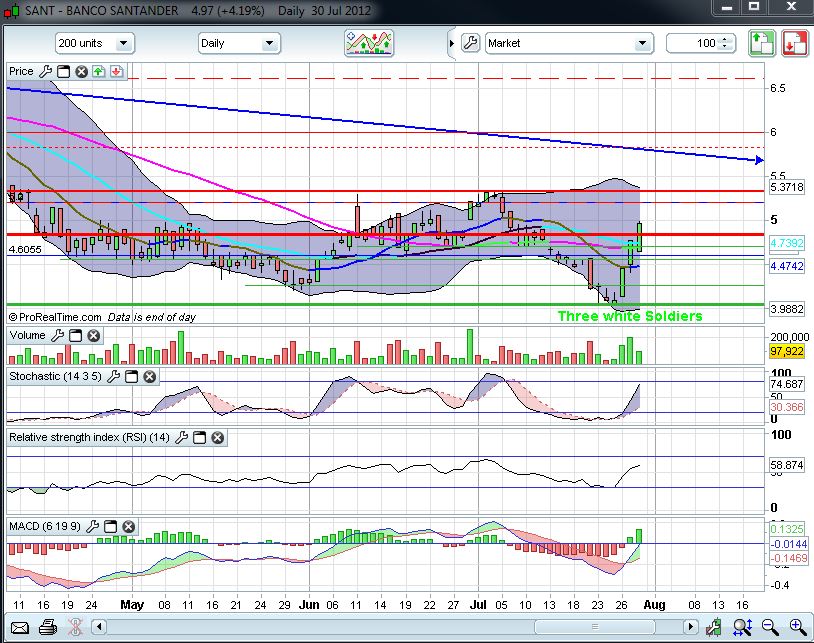The width and height of the screenshot is (814, 643).
Task: Click the right arrow of chart scrollbar
Action: [x=690, y=627]
